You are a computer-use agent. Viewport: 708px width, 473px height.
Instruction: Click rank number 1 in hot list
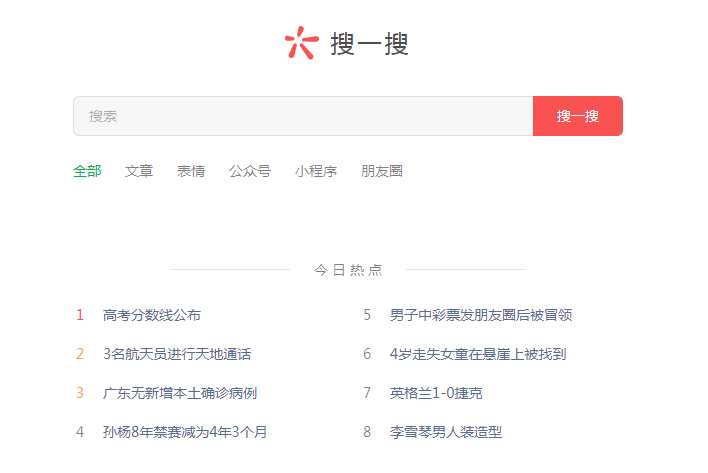click(x=80, y=315)
